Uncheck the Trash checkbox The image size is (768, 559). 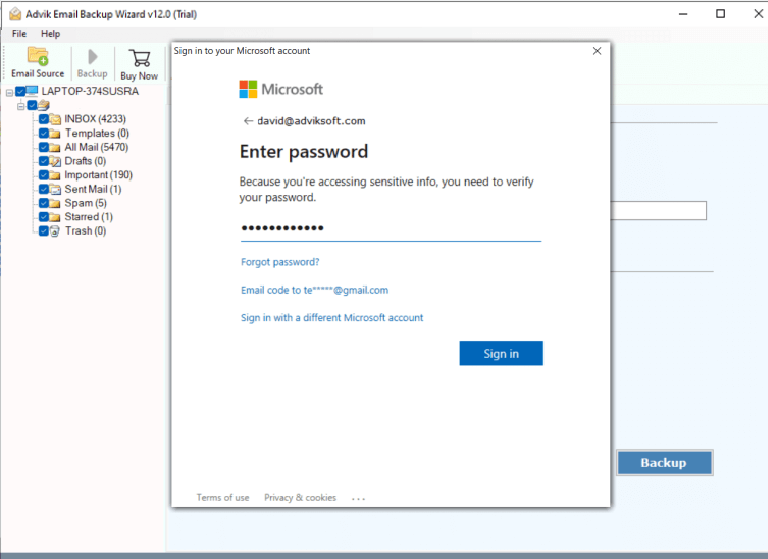click(44, 231)
